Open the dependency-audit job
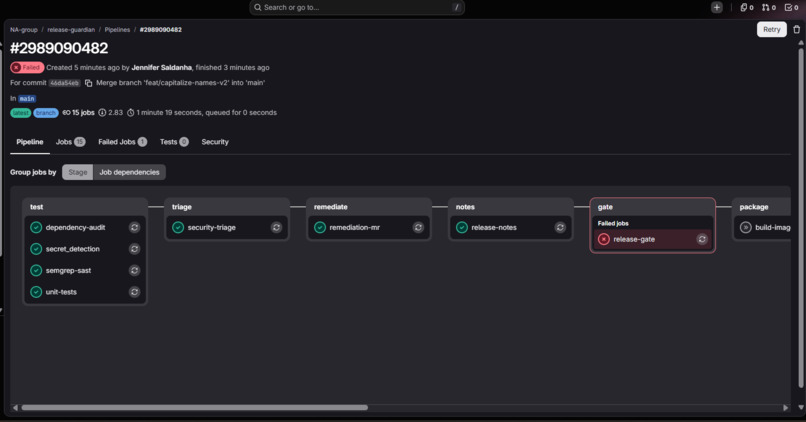The image size is (806, 422). [x=76, y=227]
